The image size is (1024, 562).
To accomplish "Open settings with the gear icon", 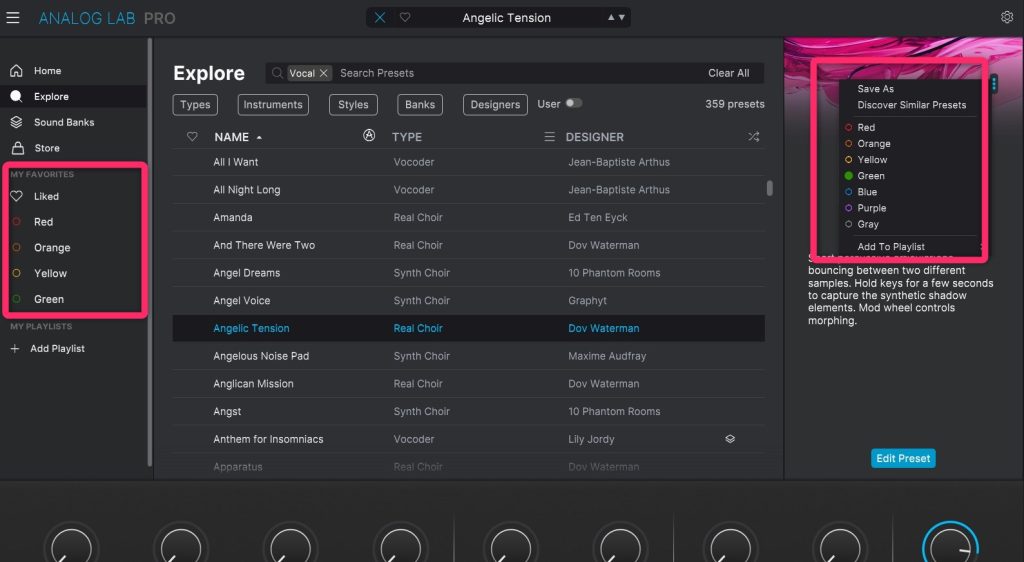I will click(1007, 17).
